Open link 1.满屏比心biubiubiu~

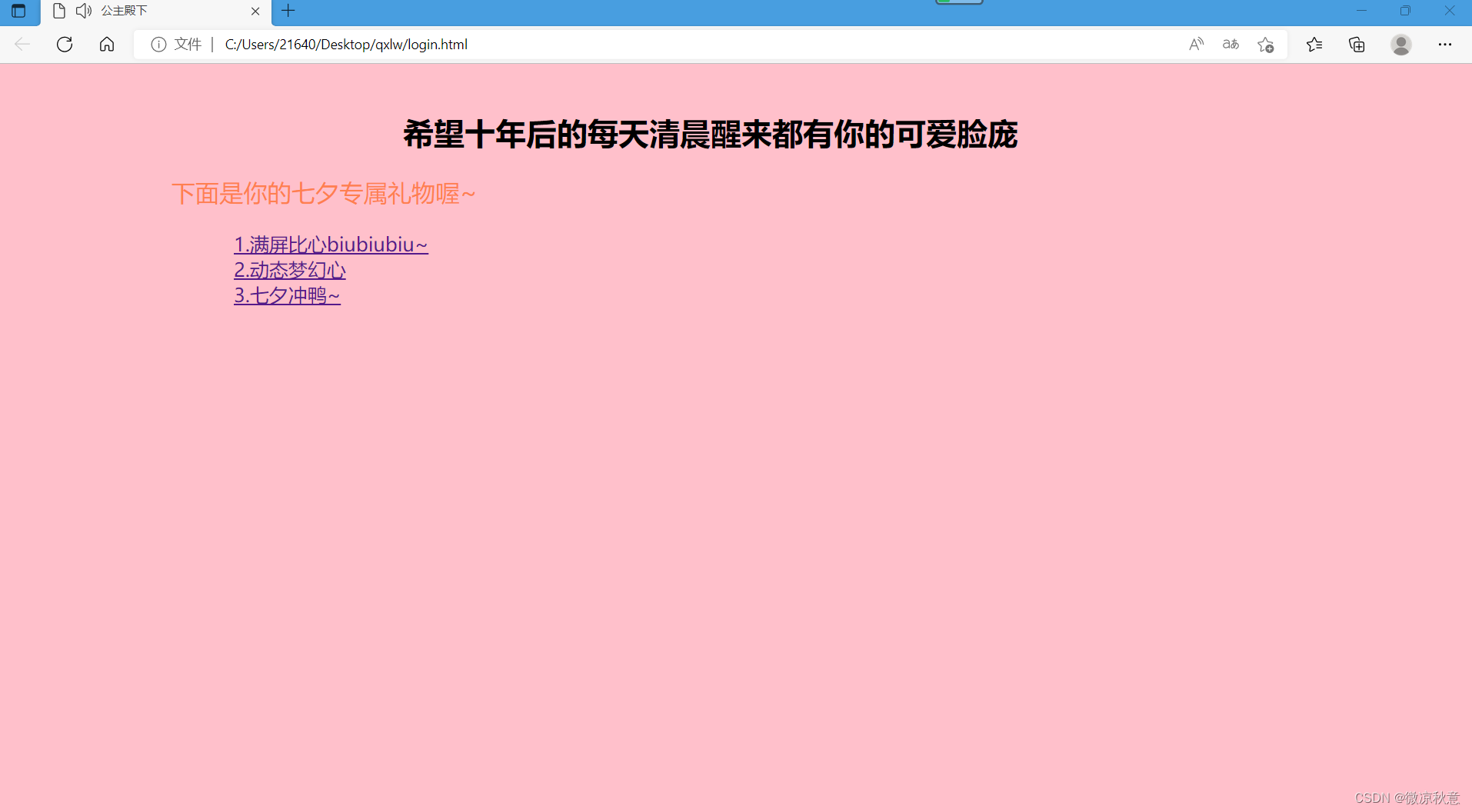[x=331, y=245]
